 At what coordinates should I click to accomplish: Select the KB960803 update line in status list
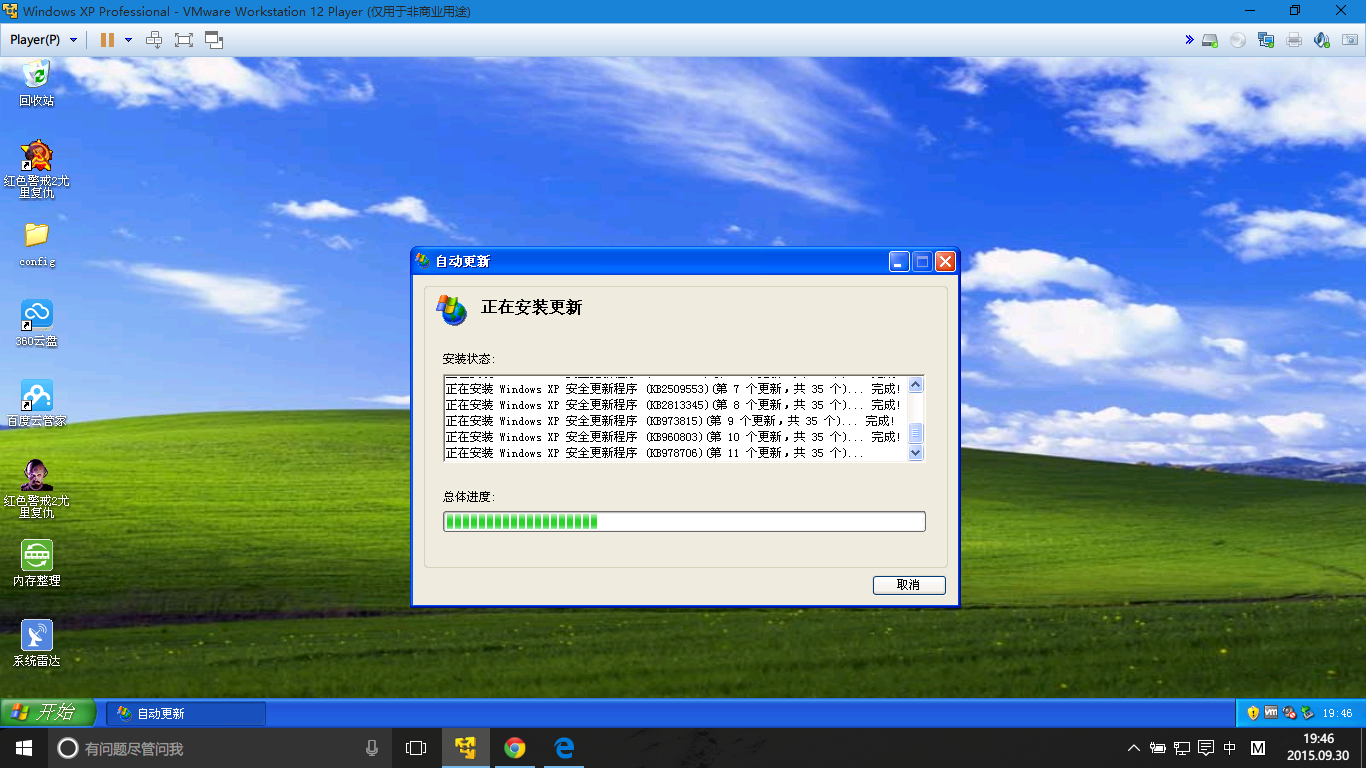tap(673, 437)
